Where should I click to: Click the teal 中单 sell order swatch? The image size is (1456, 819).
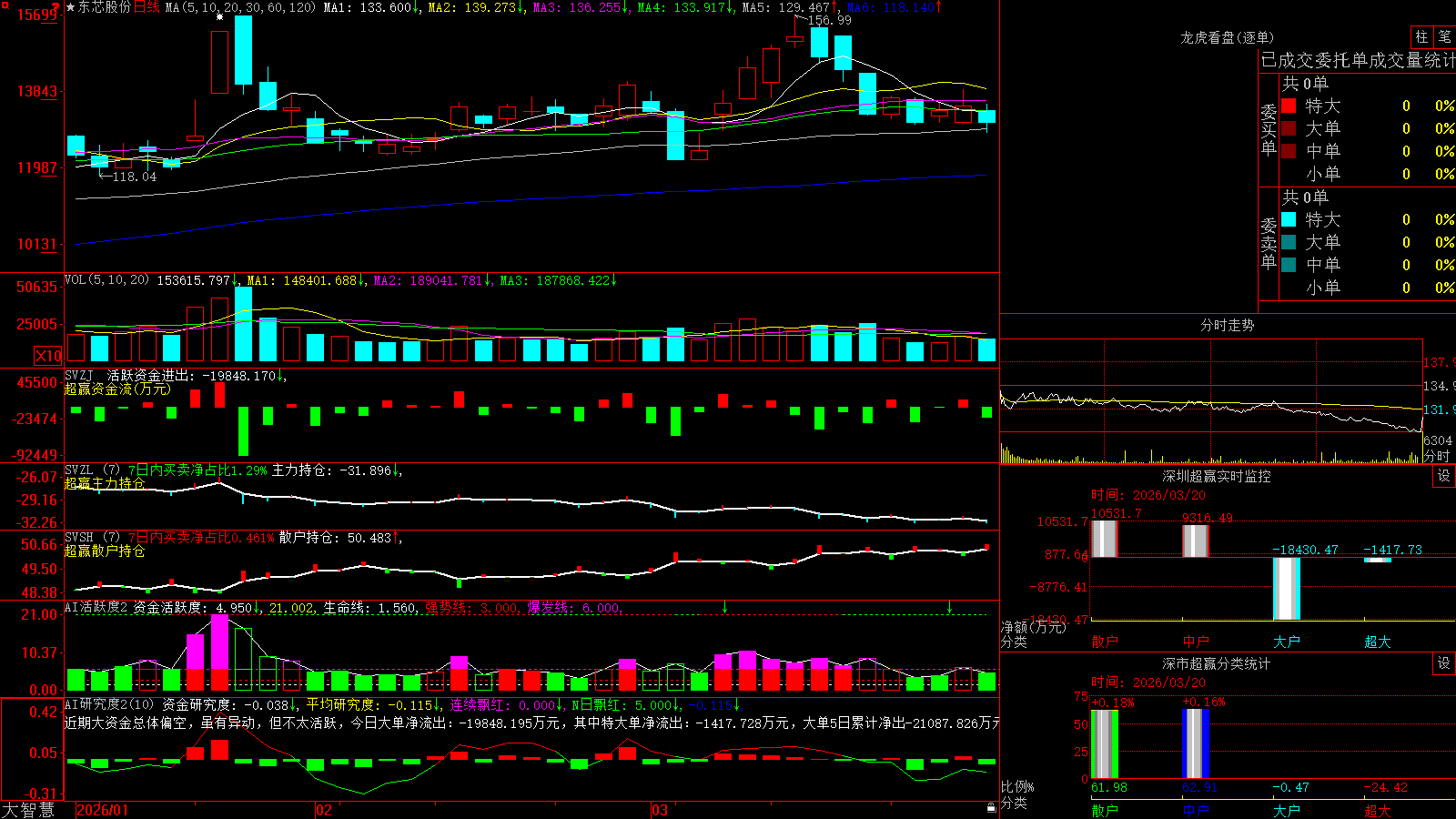coord(1289,265)
